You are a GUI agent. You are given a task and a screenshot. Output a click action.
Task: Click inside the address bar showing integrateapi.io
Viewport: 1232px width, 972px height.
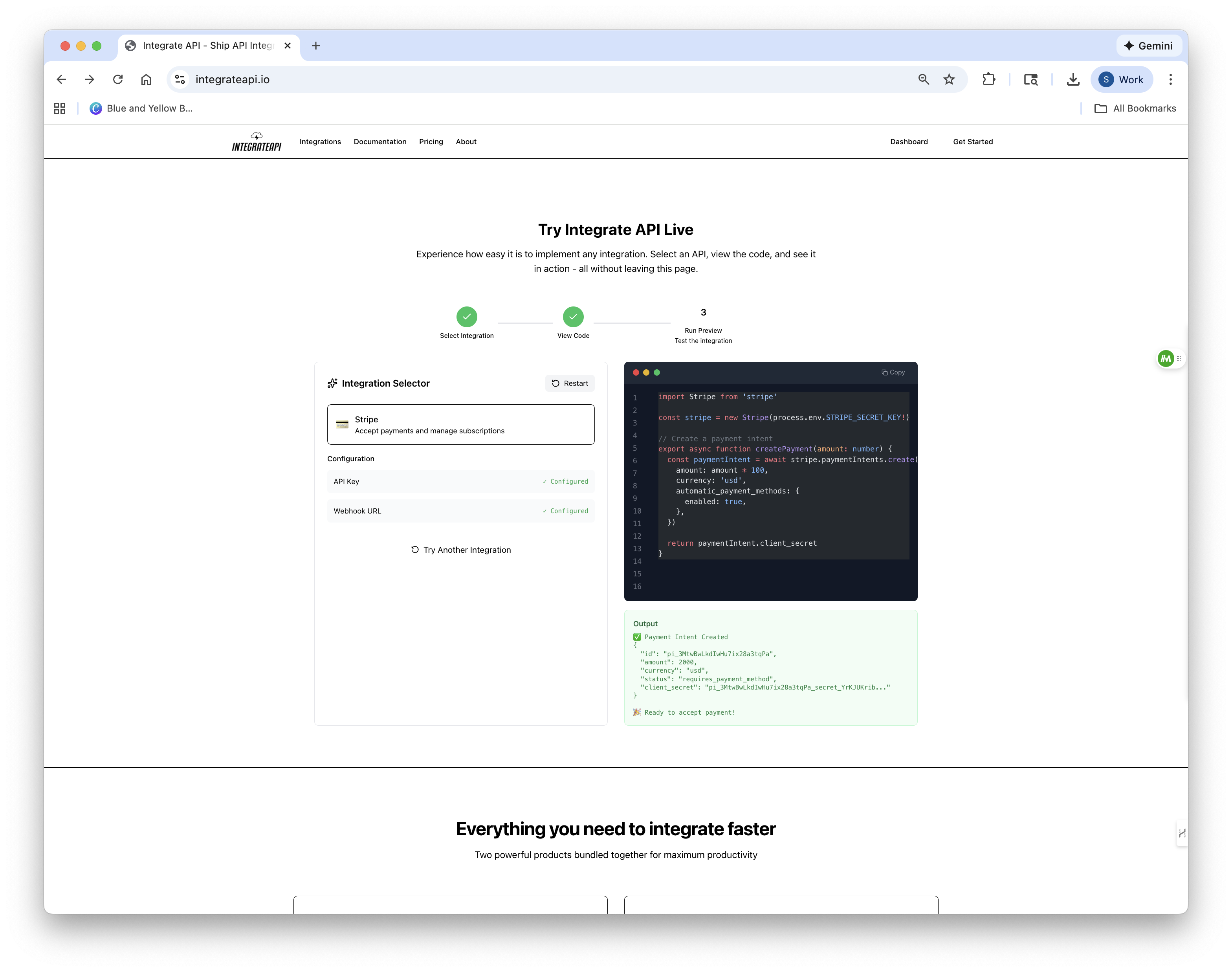(x=233, y=79)
